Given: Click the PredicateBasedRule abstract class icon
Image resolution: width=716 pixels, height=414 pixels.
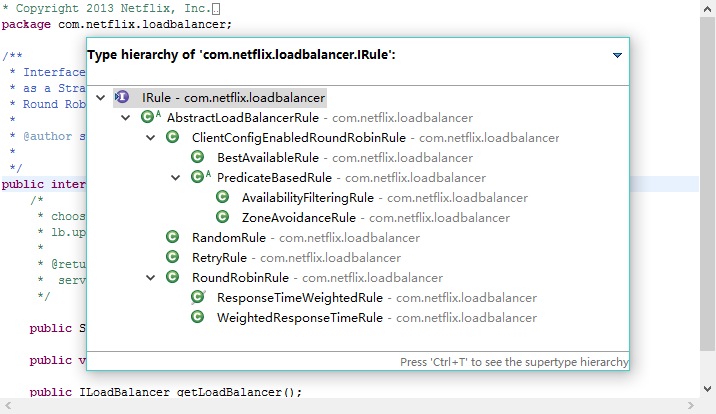Looking at the screenshot, I should point(201,177).
